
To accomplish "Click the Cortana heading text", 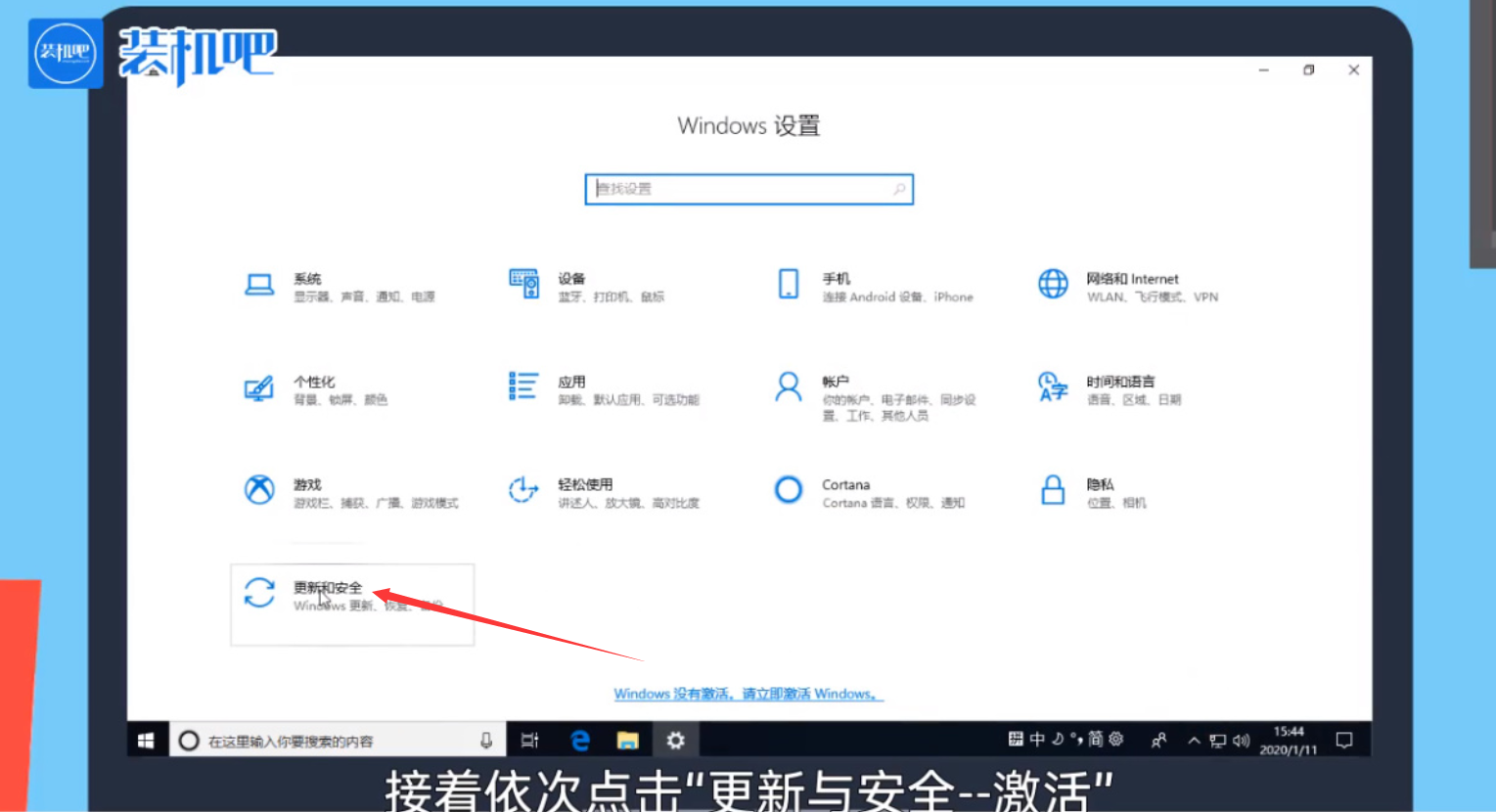I will 845,484.
